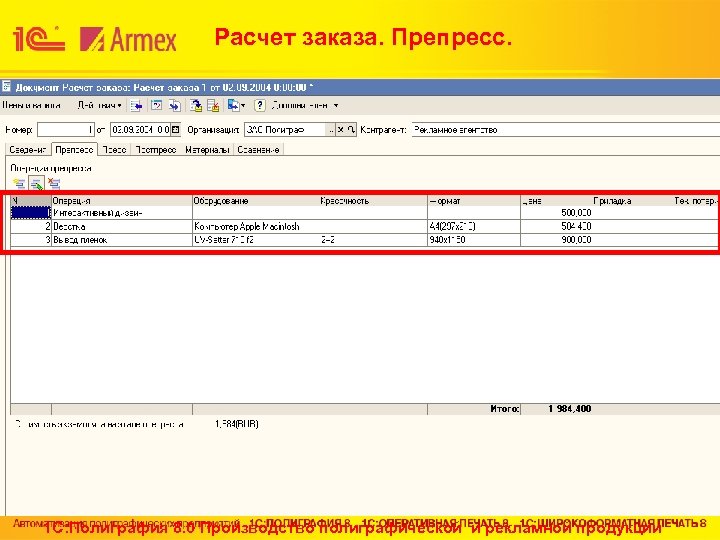
Task: Click the Красочность cell 2+2
Action: 373,240
